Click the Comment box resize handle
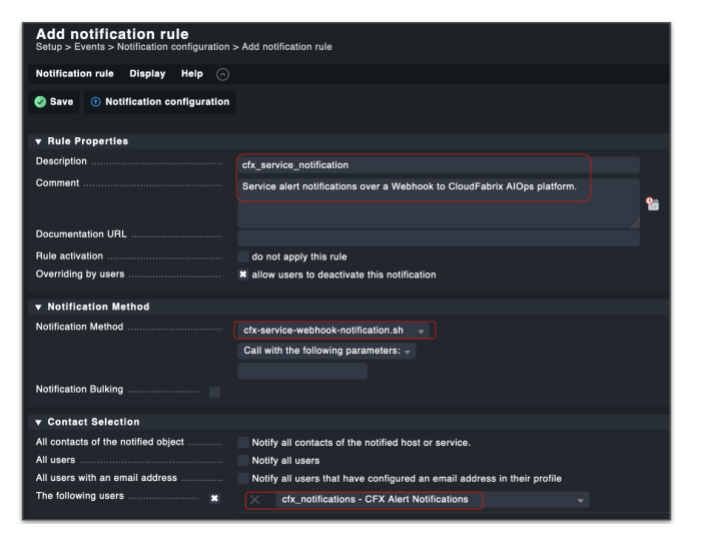 click(x=635, y=224)
